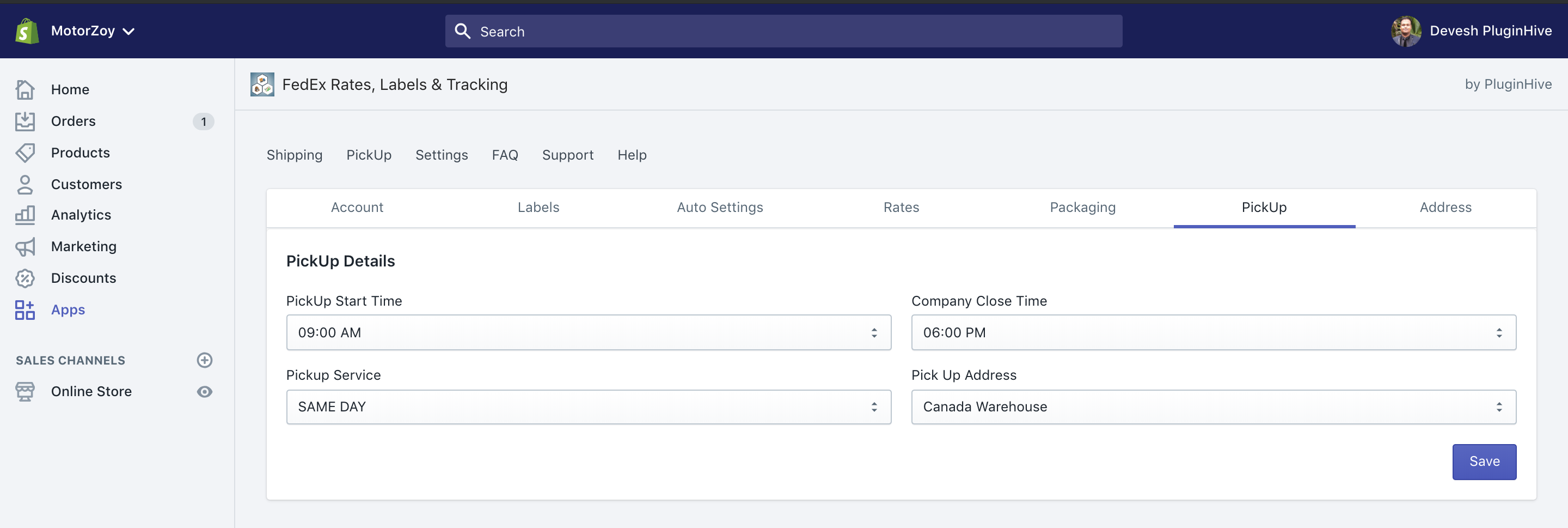The width and height of the screenshot is (1568, 528).
Task: Click the Apps grid icon
Action: click(x=25, y=310)
